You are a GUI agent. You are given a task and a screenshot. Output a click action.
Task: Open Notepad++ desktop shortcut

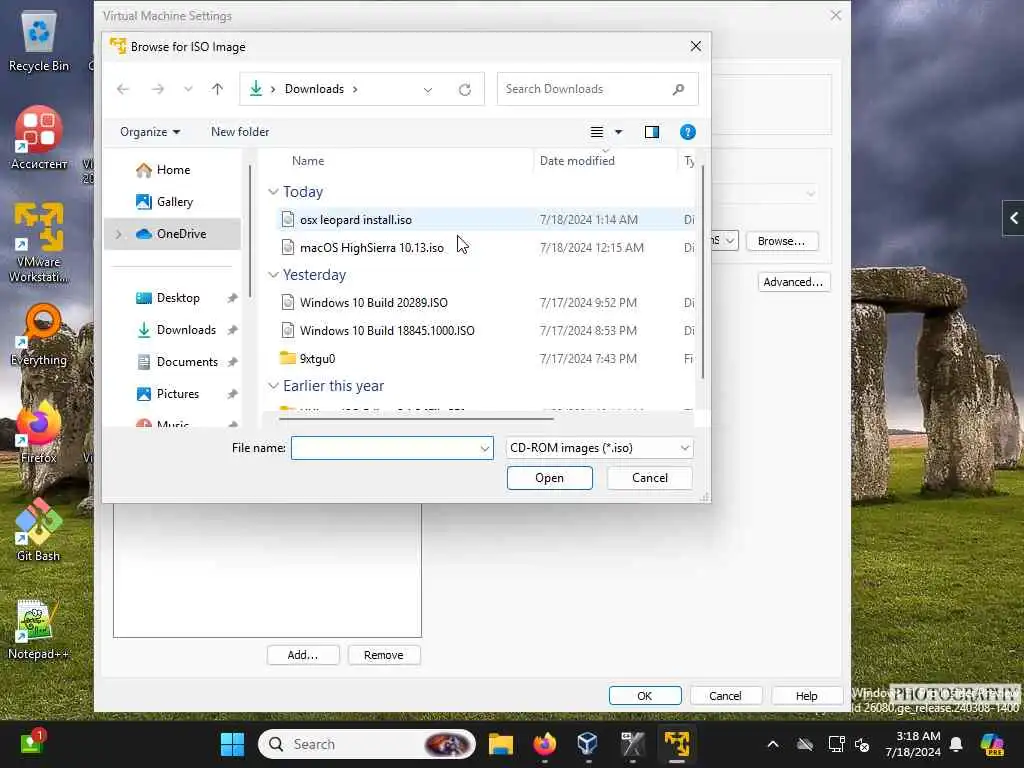click(39, 630)
